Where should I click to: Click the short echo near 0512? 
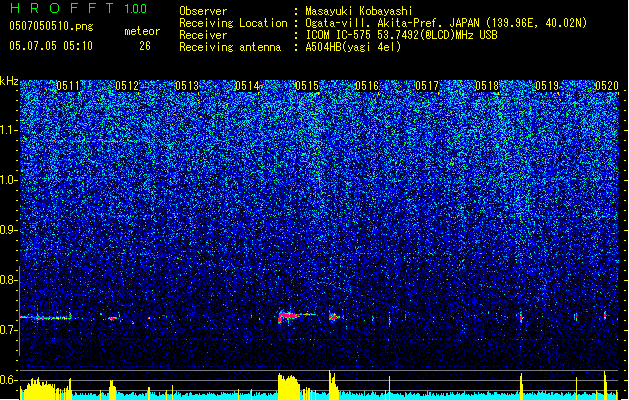click(113, 318)
